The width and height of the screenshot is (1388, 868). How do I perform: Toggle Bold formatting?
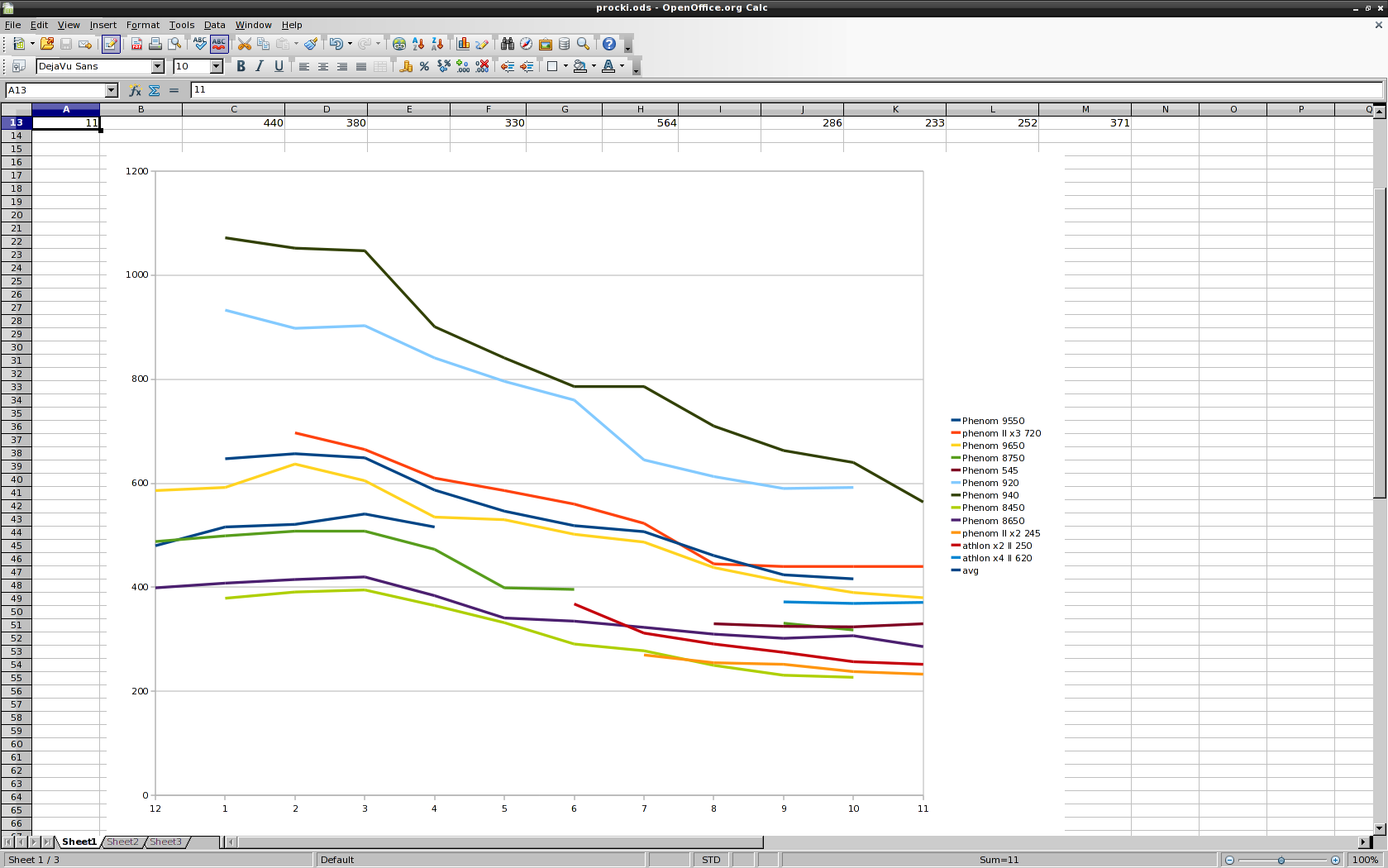tap(241, 66)
